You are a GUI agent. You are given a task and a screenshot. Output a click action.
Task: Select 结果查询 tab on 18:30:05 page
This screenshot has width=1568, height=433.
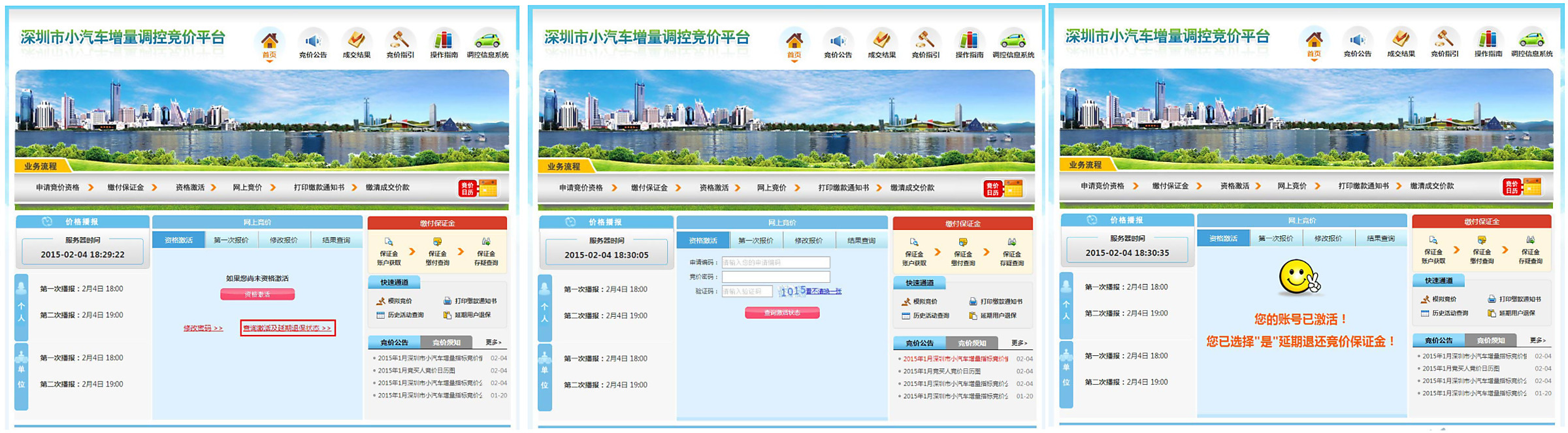pyautogui.click(x=861, y=241)
